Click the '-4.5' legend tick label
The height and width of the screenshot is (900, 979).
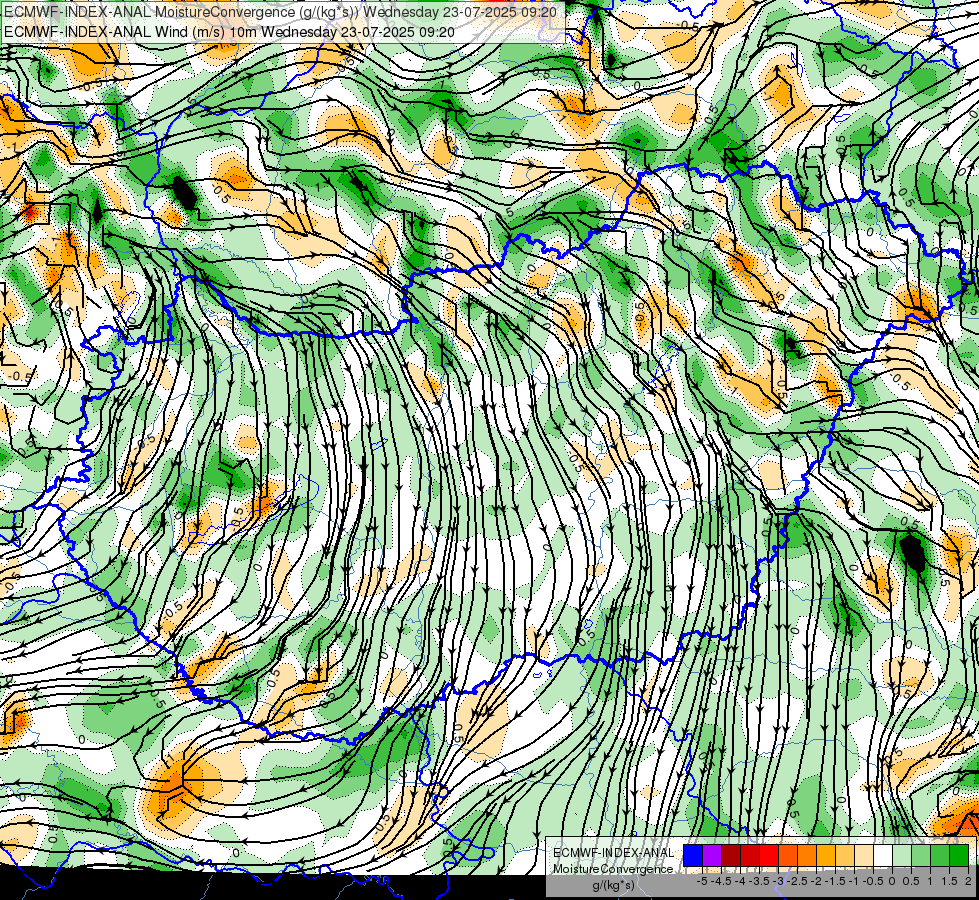tap(722, 881)
